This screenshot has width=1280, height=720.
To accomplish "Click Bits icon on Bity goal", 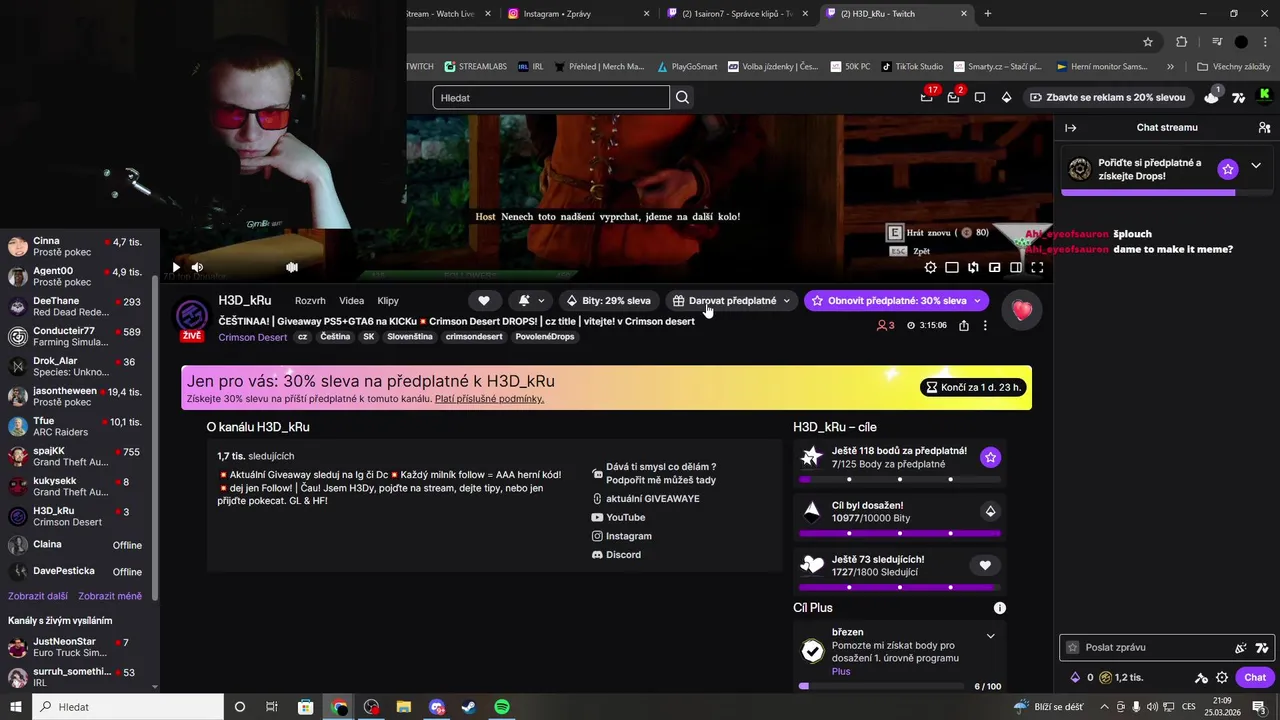I will [x=990, y=511].
